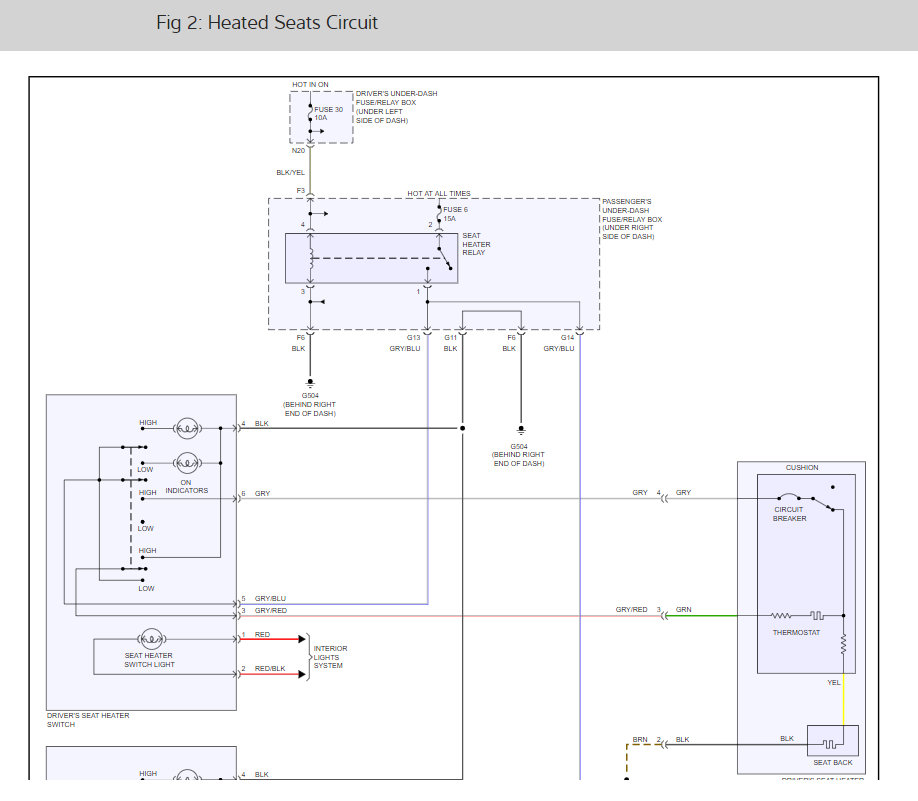Click the 'Fig 2: Heated Seats Circuit' title
Screen dimensions: 918x801
pyautogui.click(x=267, y=22)
